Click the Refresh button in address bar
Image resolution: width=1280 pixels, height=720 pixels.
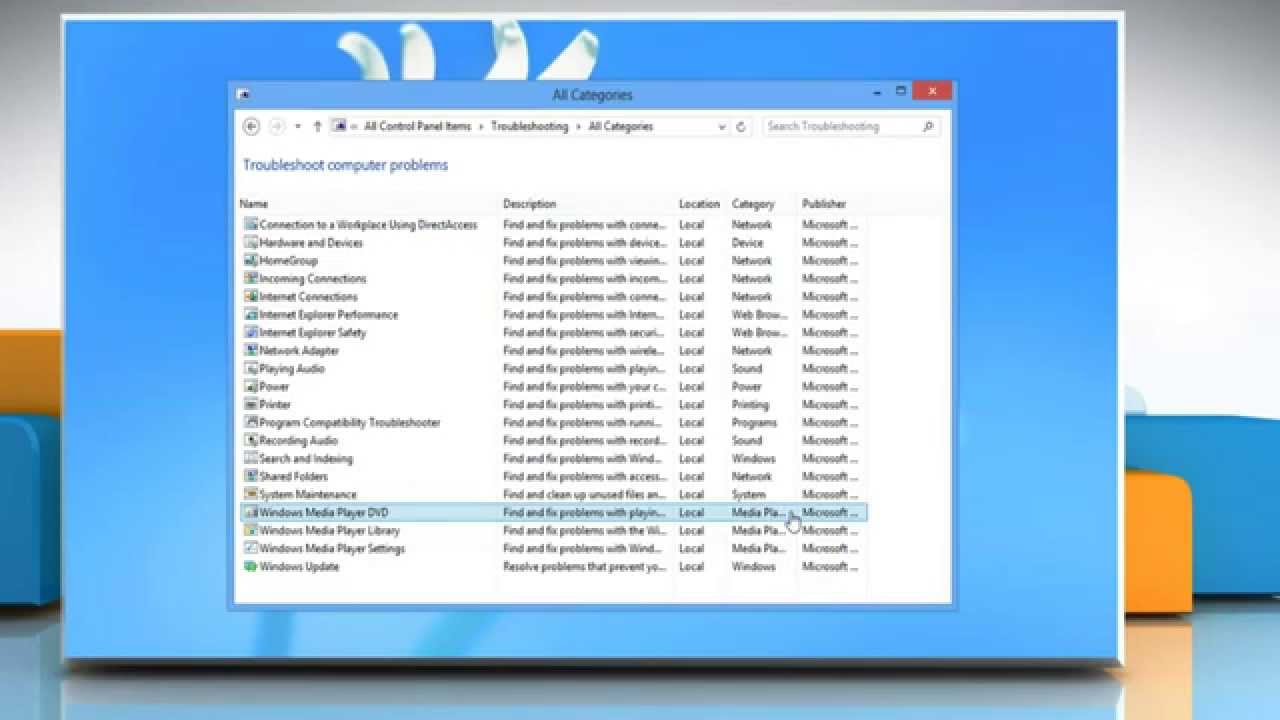[x=741, y=127]
